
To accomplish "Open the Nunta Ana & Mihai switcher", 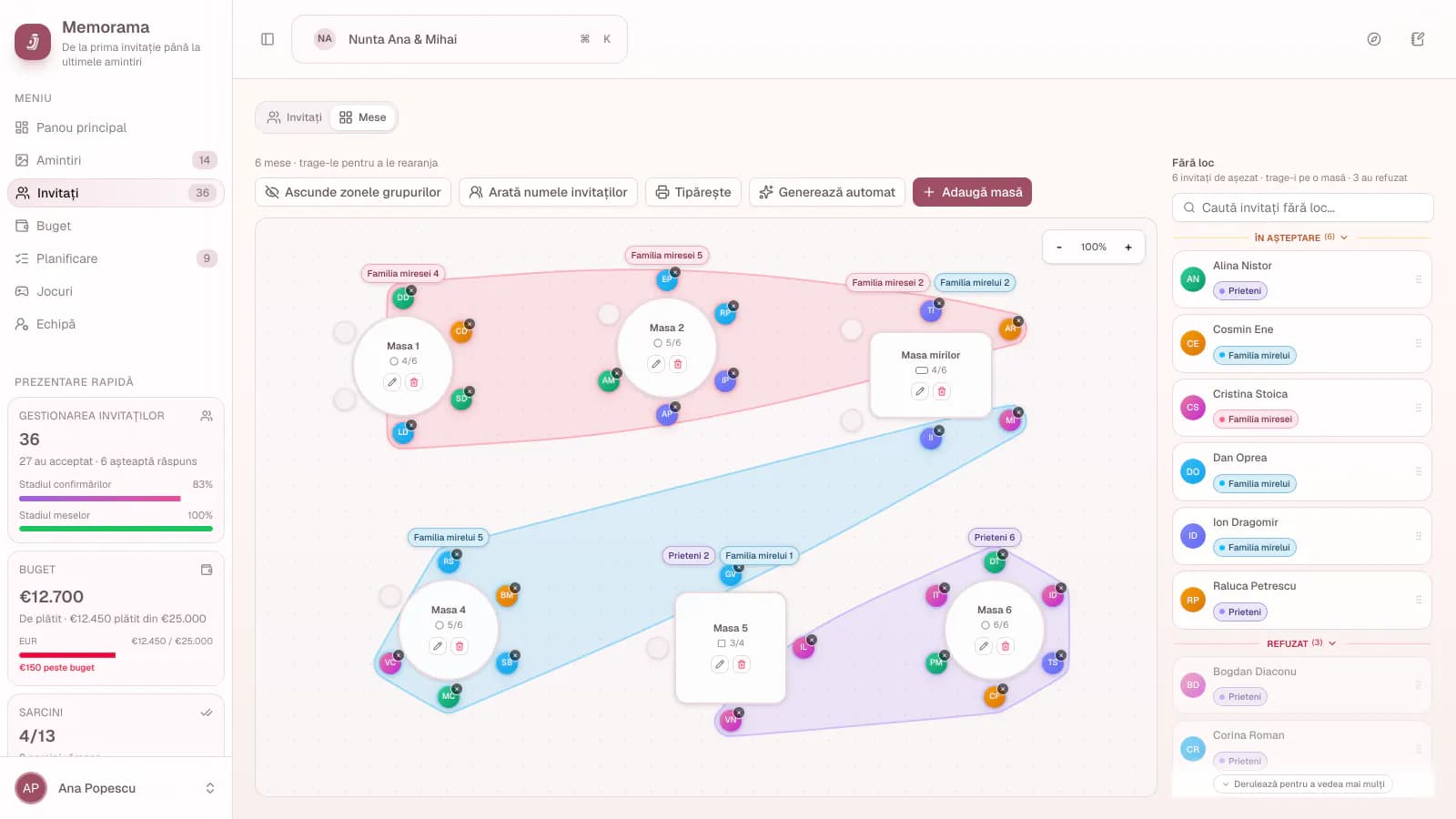I will coord(460,39).
